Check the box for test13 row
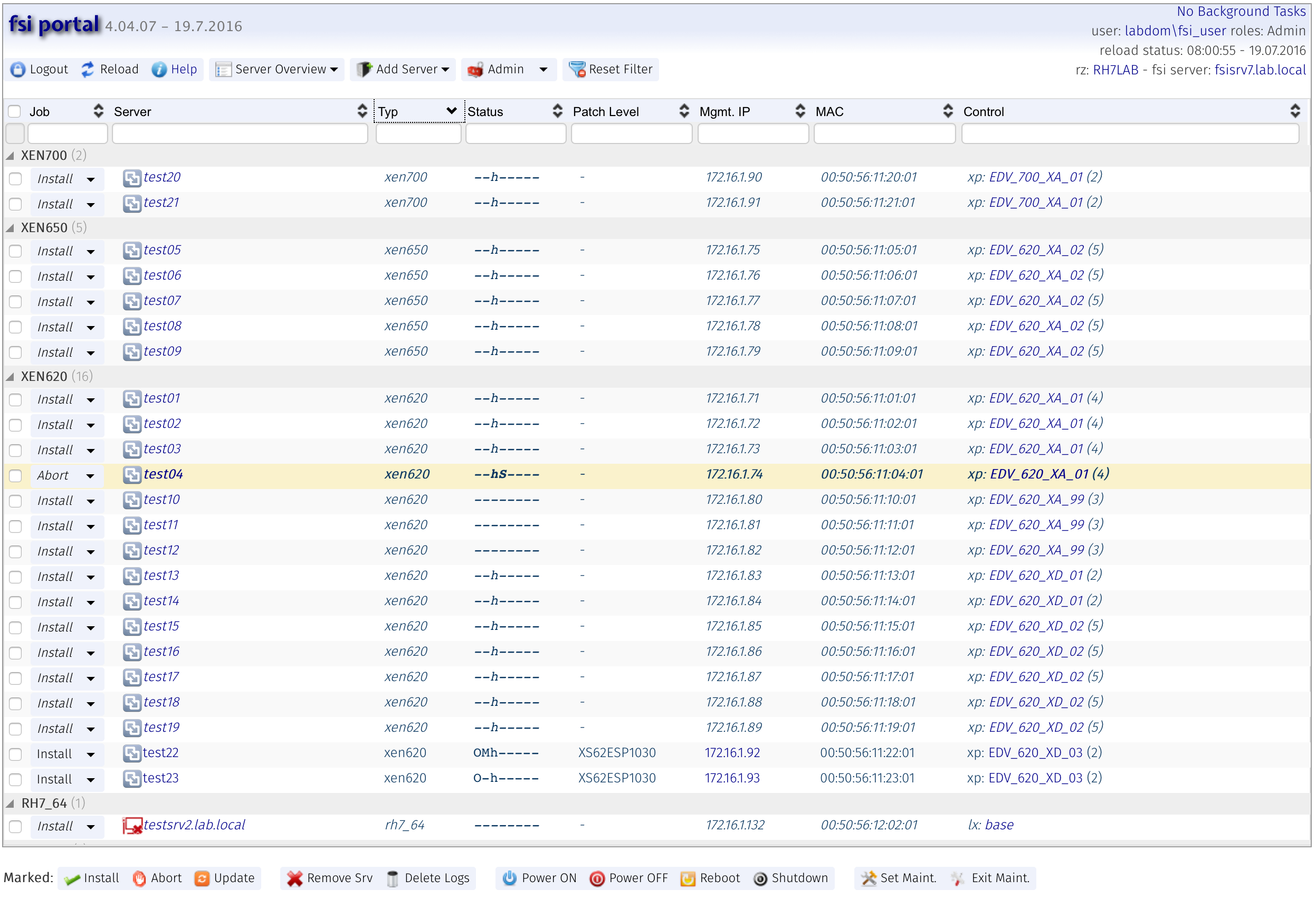Screen dimensions: 1316x899 click(x=15, y=577)
